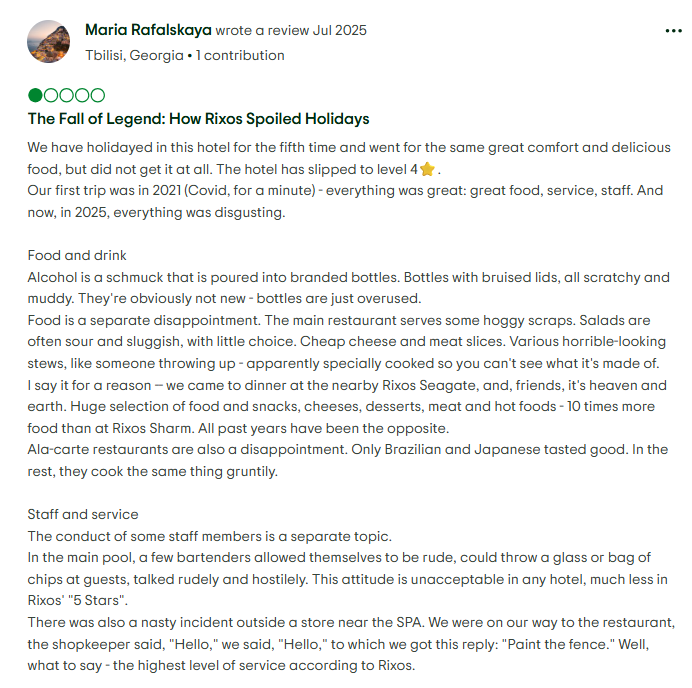Open Maria Rafalskaya's profile avatar
Image resolution: width=692 pixels, height=688 pixels.
pyautogui.click(x=49, y=42)
